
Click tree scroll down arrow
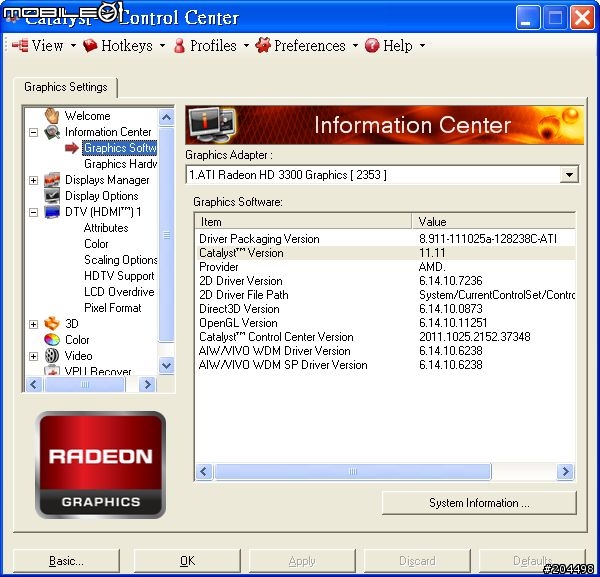166,366
